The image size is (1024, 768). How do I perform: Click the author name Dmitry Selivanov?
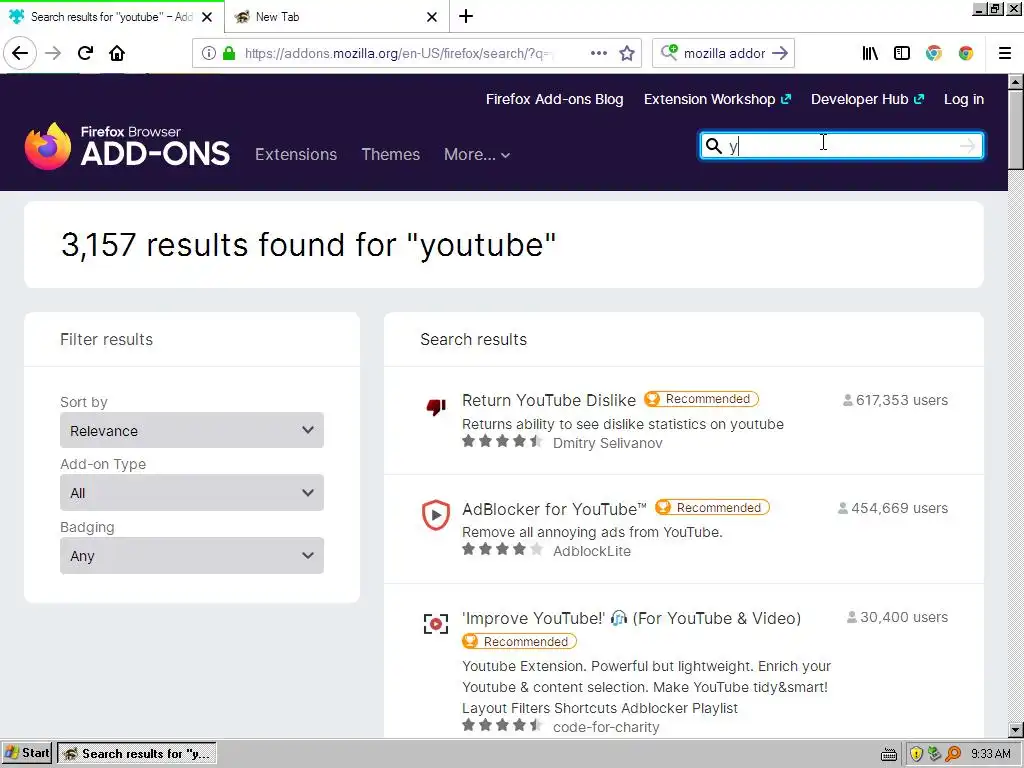point(607,443)
